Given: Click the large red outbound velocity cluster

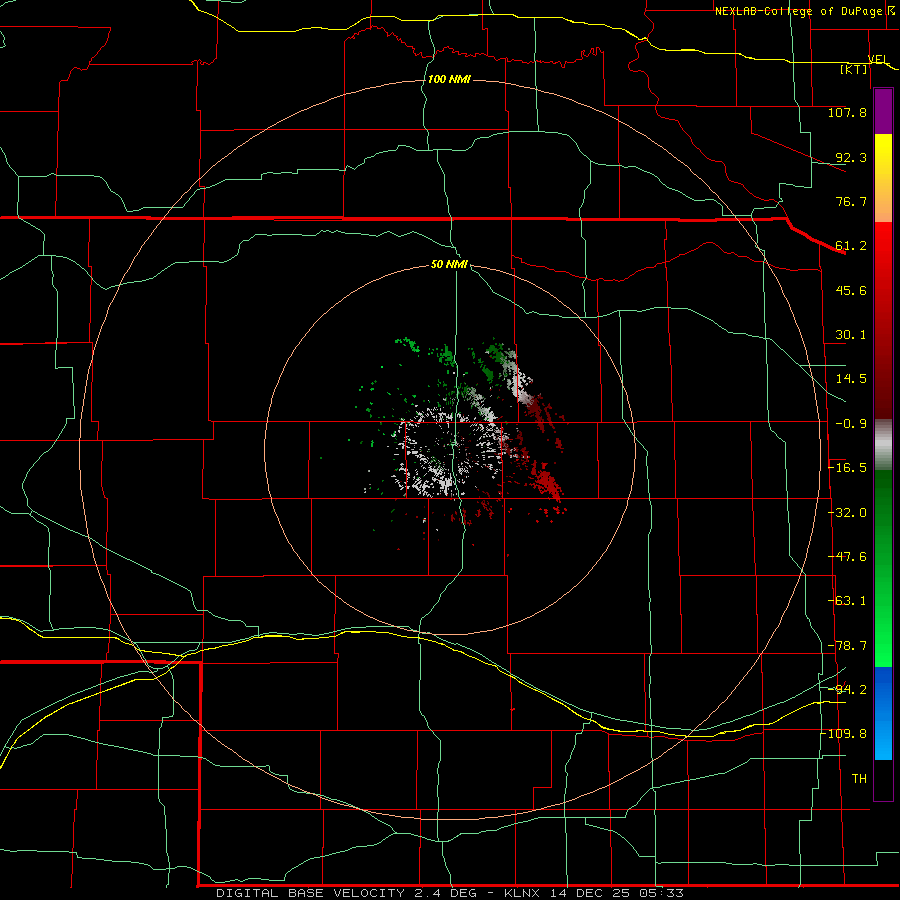Looking at the screenshot, I should point(547,484).
